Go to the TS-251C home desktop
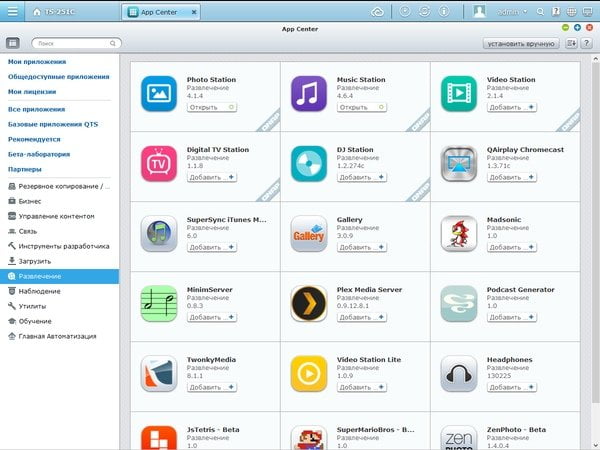 click(x=54, y=12)
